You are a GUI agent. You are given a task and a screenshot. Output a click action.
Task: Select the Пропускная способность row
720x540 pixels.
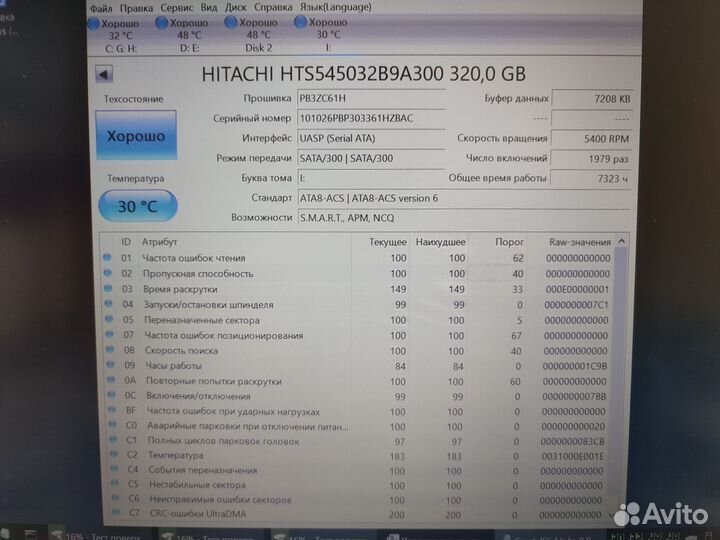(357, 274)
